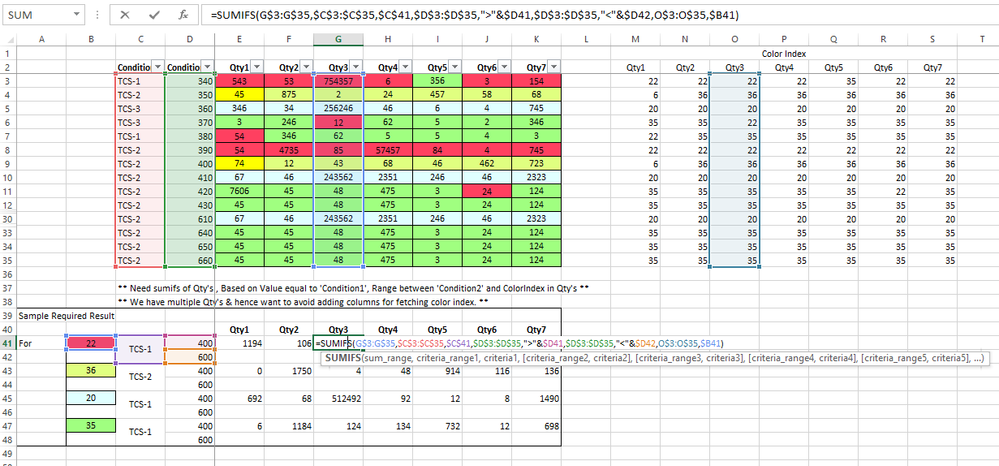
Task: Click the 'Color Index' heading cell
Action: point(784,54)
